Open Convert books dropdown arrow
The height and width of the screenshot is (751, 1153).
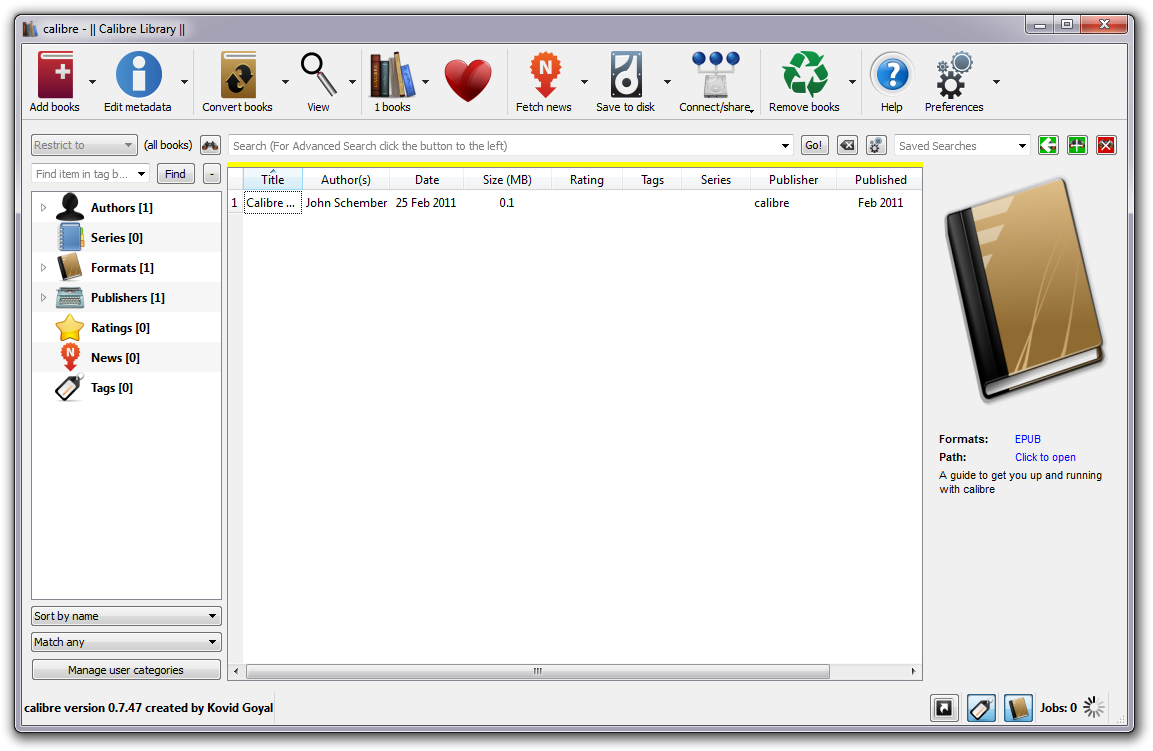click(x=285, y=82)
